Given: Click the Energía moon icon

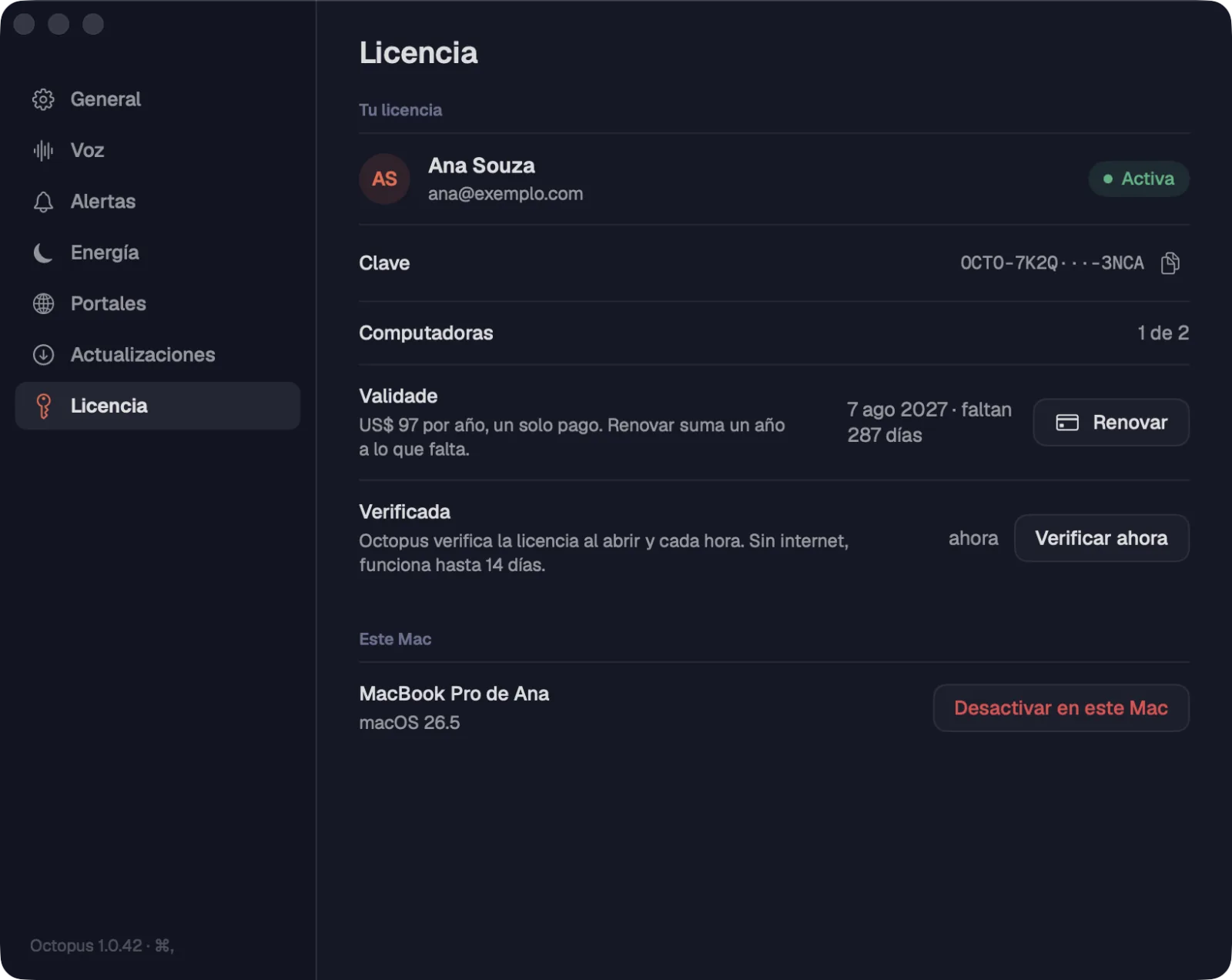Looking at the screenshot, I should click(x=43, y=253).
